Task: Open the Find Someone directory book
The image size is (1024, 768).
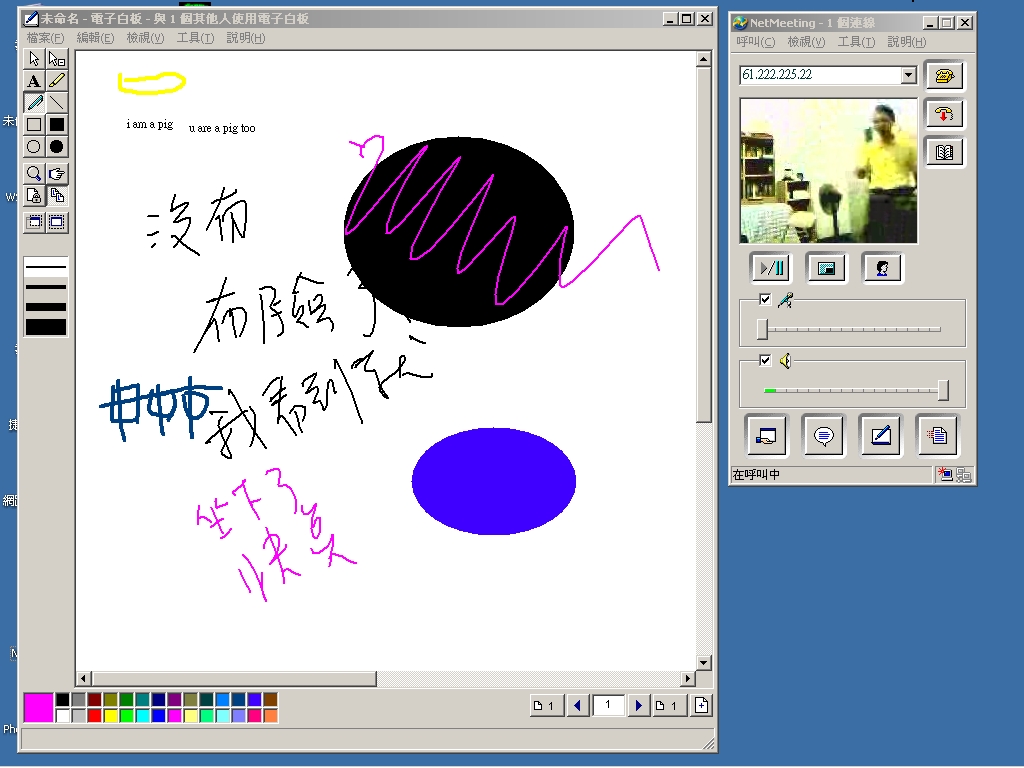Action: (943, 152)
